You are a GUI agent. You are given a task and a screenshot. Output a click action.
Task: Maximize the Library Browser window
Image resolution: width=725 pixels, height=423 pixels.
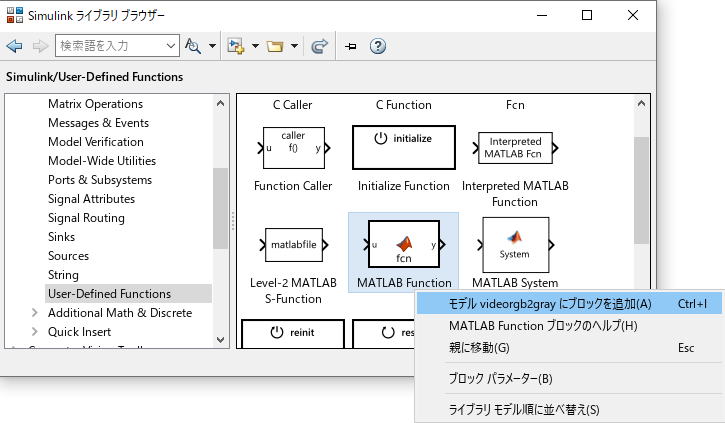[587, 15]
